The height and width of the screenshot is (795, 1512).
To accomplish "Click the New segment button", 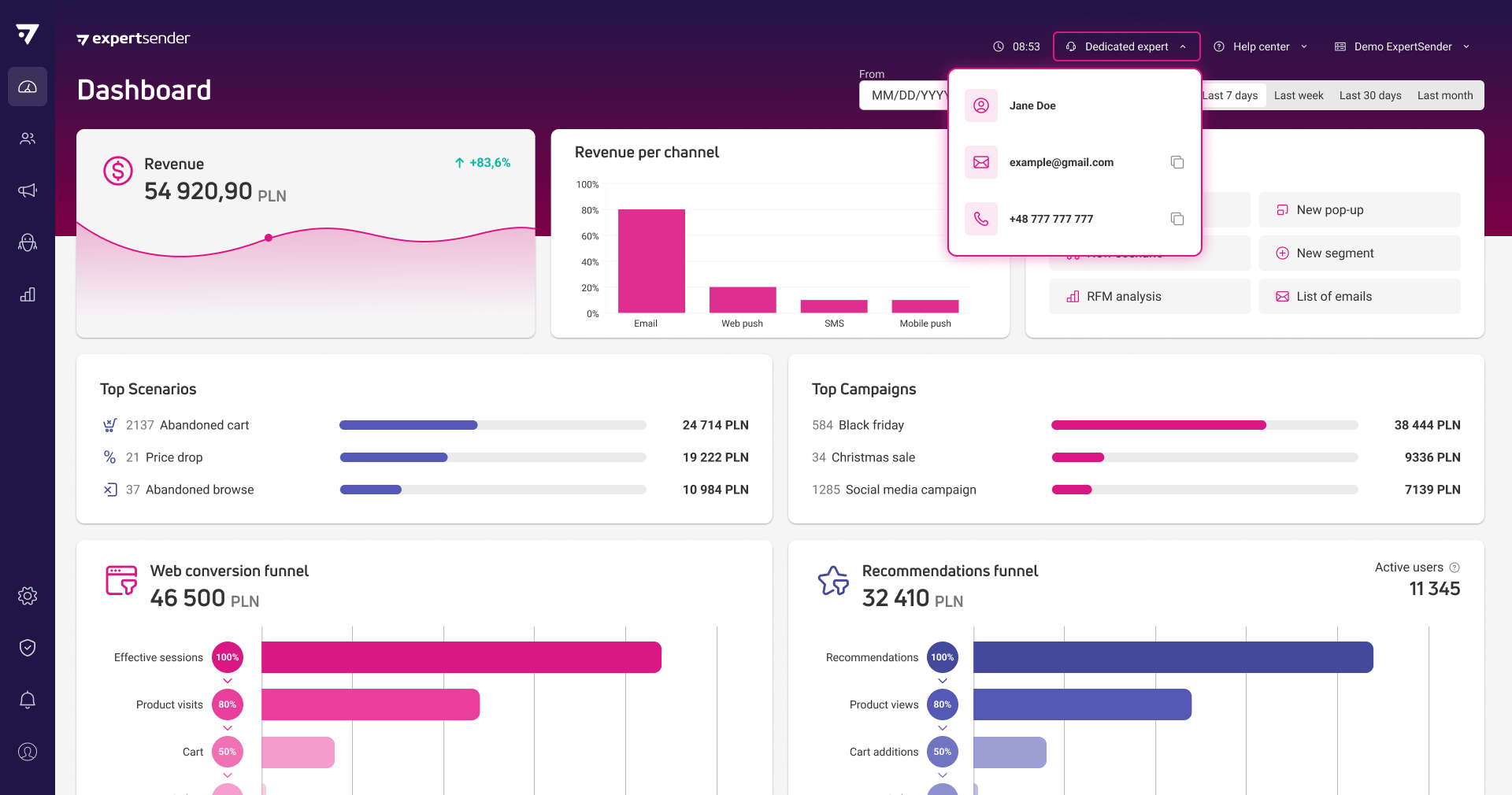I will tap(1359, 253).
